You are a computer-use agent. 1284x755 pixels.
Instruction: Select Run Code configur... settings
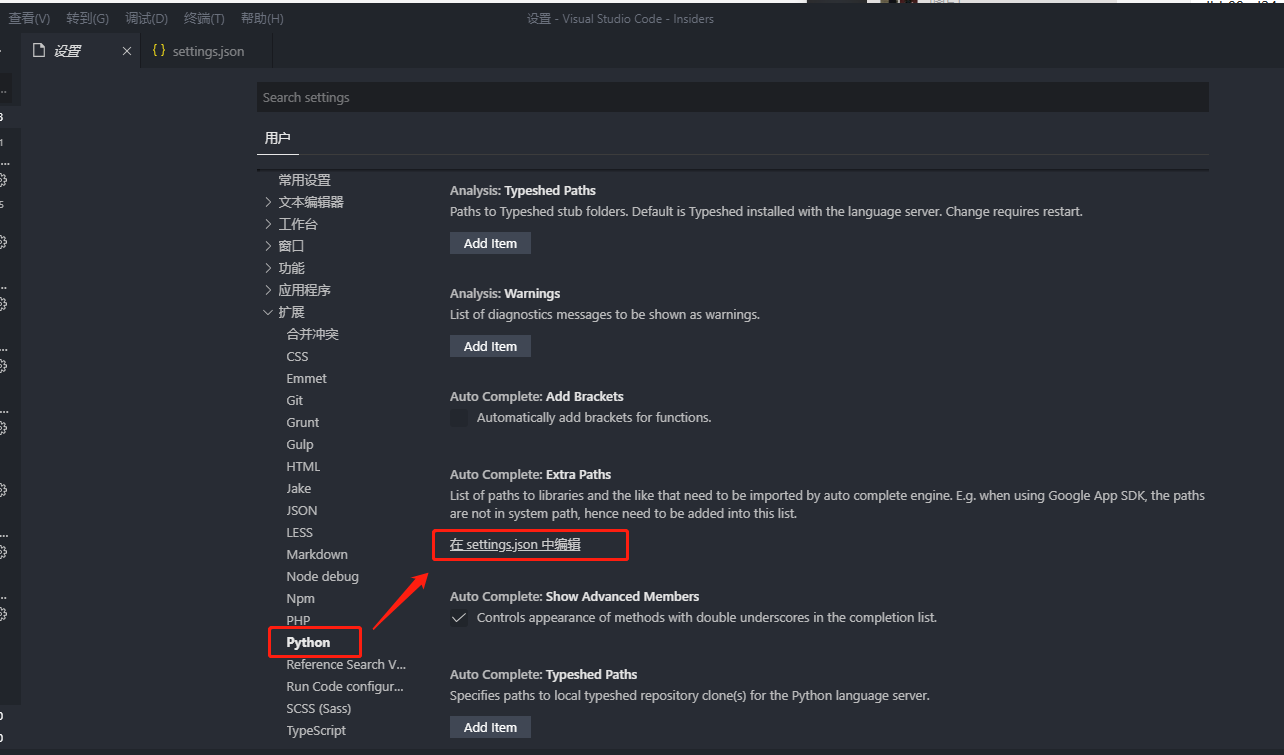point(344,686)
